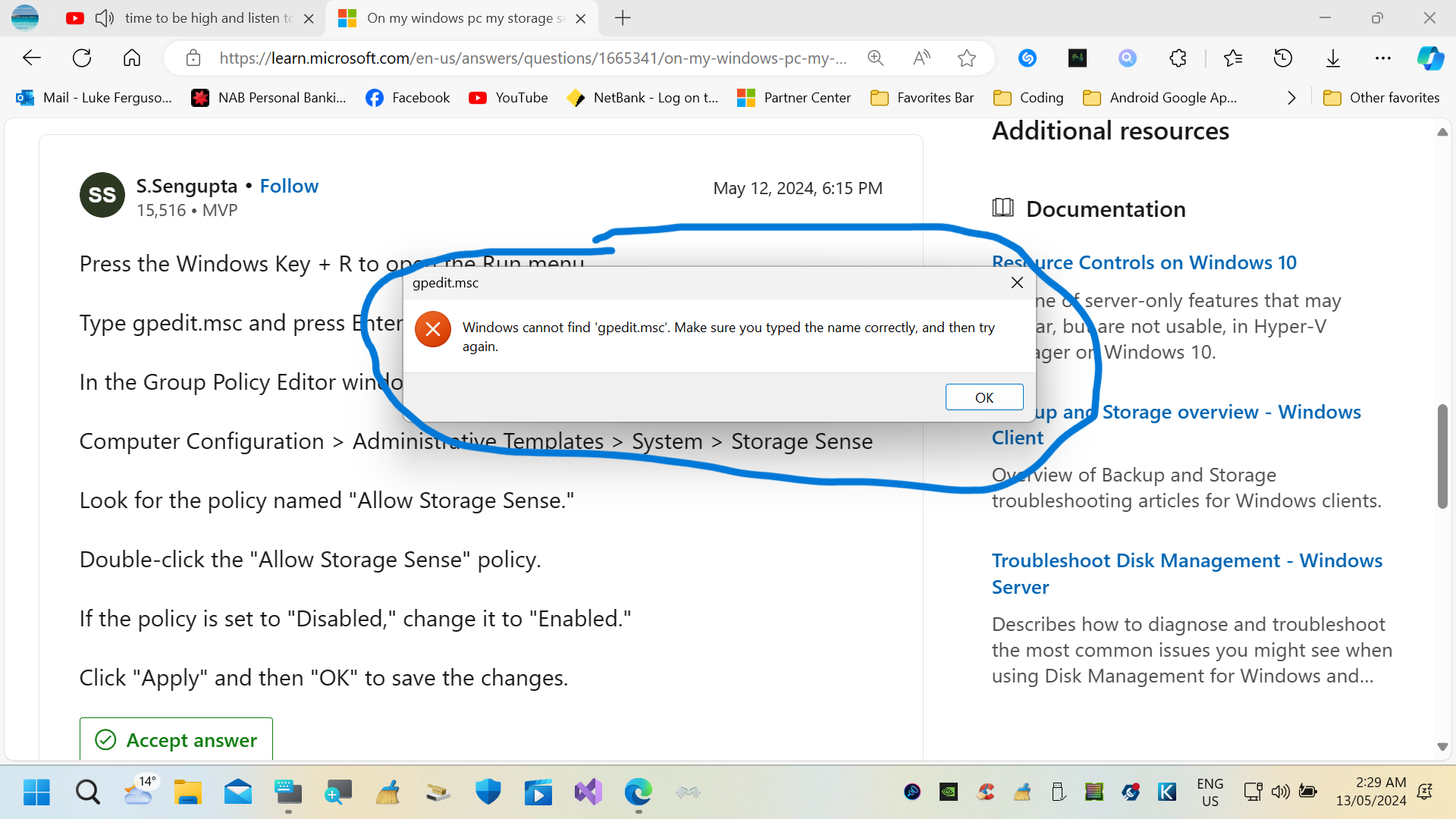Open NVIDIA settings from the system tray
This screenshot has height=819, width=1456.
[948, 792]
